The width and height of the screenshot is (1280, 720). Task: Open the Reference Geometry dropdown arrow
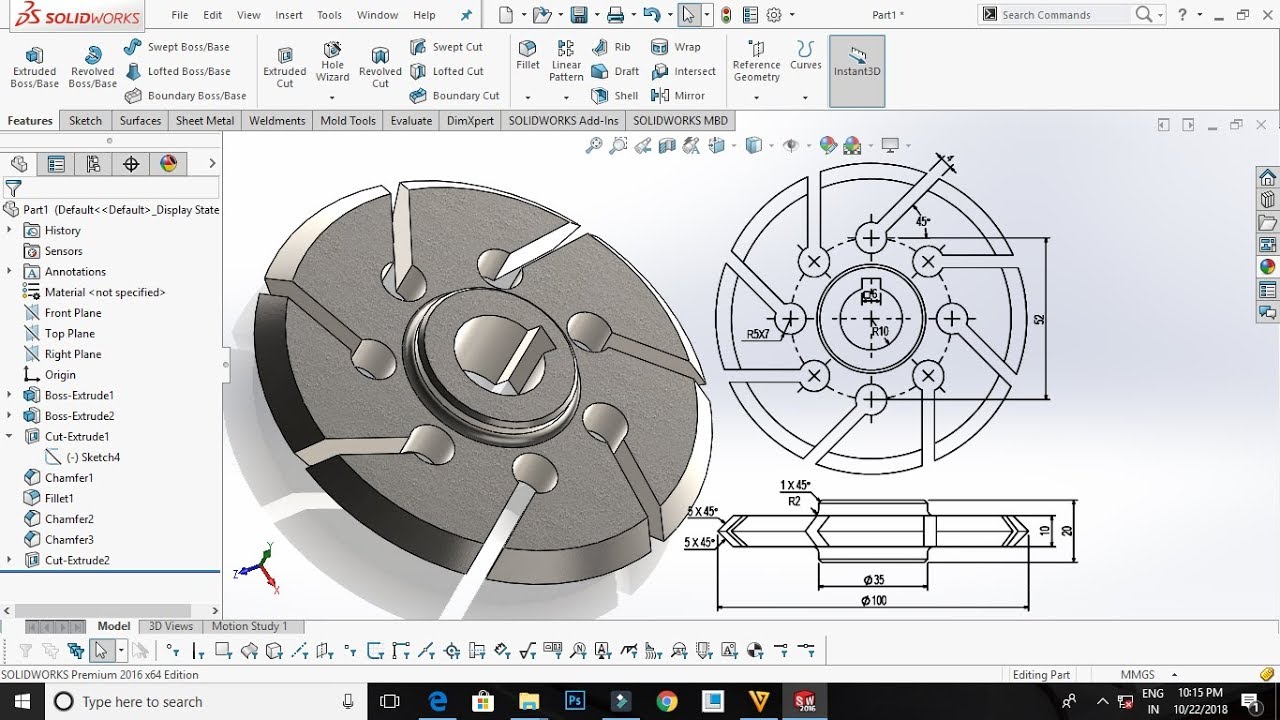[x=756, y=97]
